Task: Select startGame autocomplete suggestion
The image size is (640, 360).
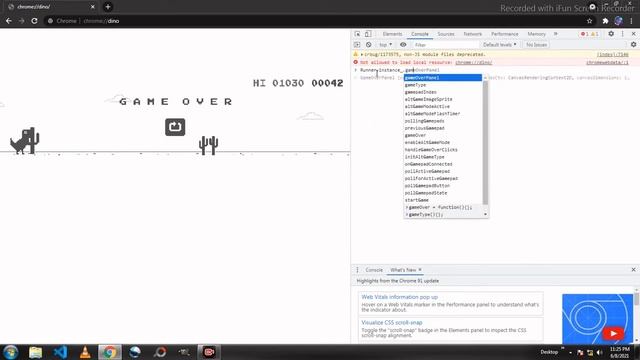Action: (x=443, y=200)
